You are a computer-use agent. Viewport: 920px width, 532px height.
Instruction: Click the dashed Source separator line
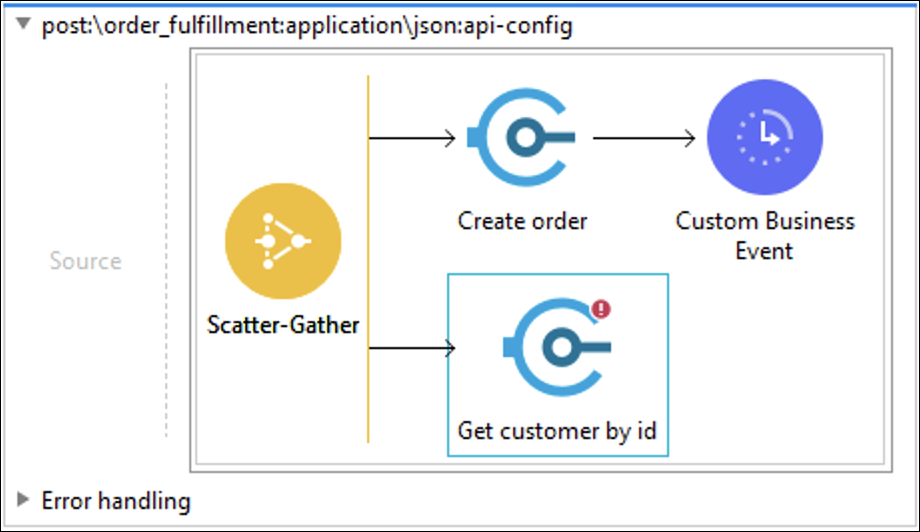[167, 260]
